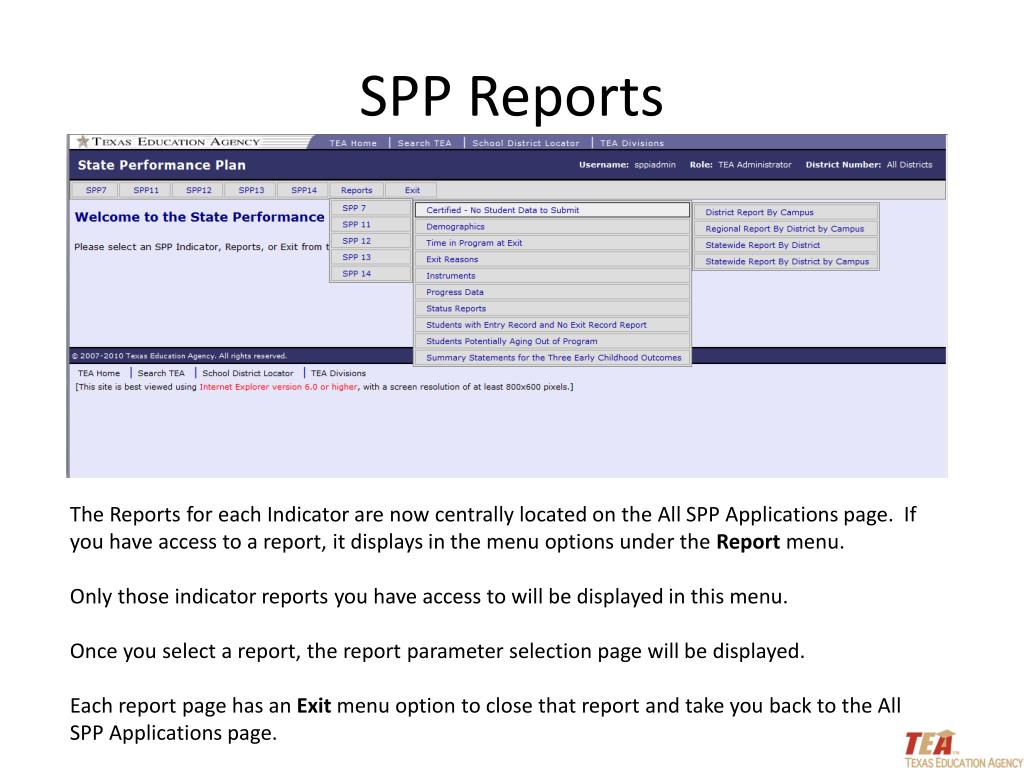Click Internet Explorer version 6.0 or higher text

[x=278, y=387]
